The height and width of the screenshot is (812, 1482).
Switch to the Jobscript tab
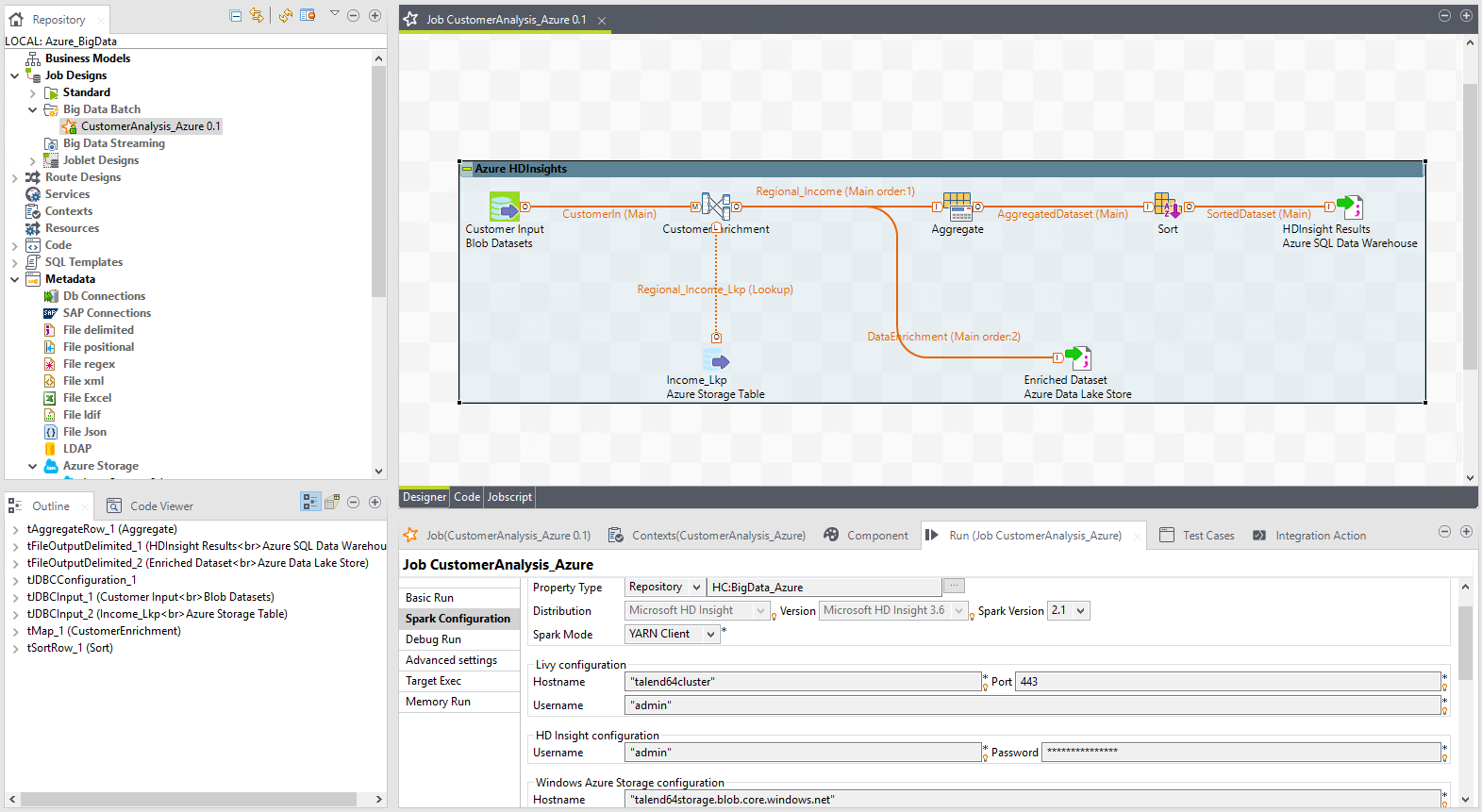click(509, 497)
